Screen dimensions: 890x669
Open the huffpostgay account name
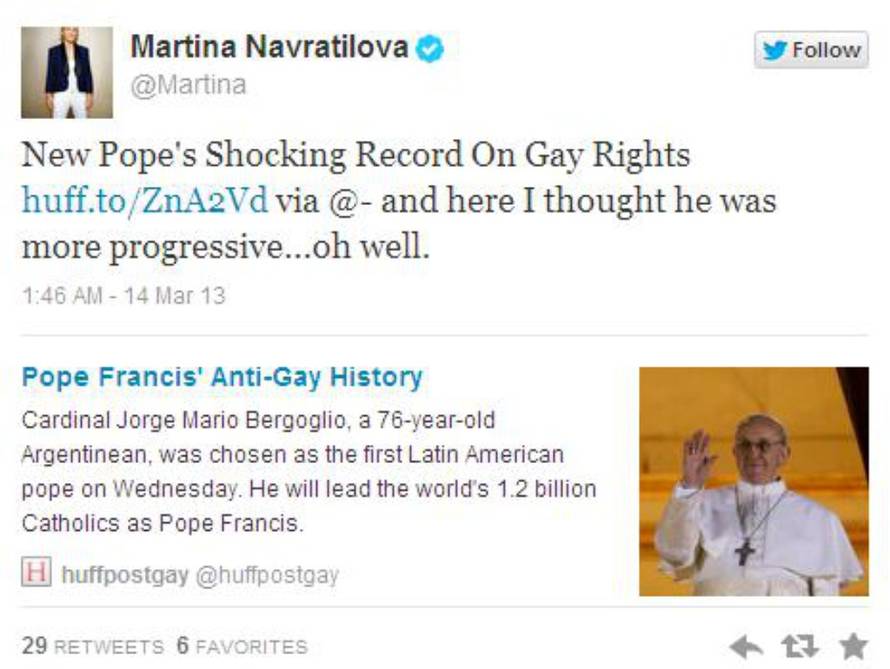pyautogui.click(x=125, y=575)
